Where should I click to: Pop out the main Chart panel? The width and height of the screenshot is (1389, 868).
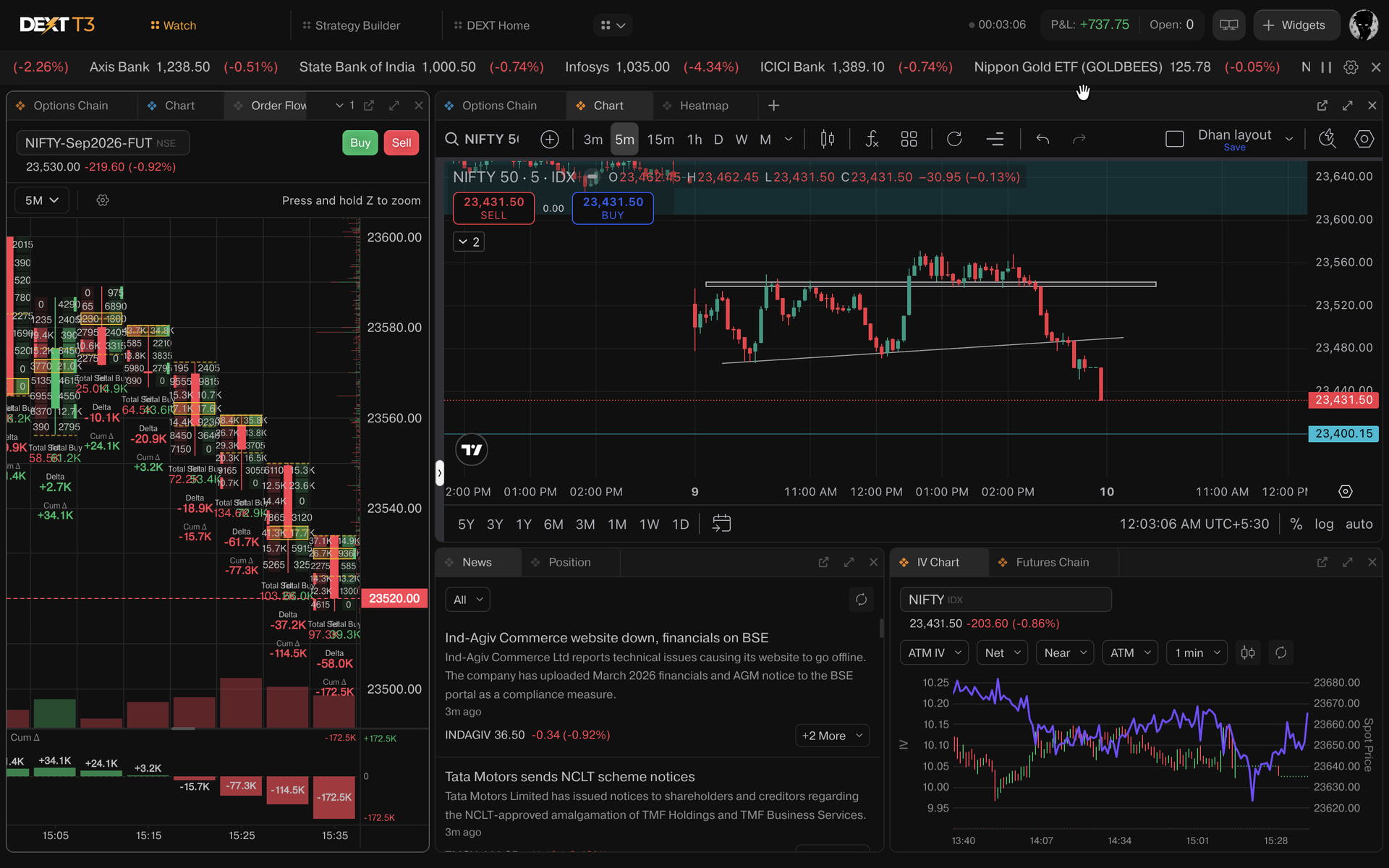(x=1322, y=106)
